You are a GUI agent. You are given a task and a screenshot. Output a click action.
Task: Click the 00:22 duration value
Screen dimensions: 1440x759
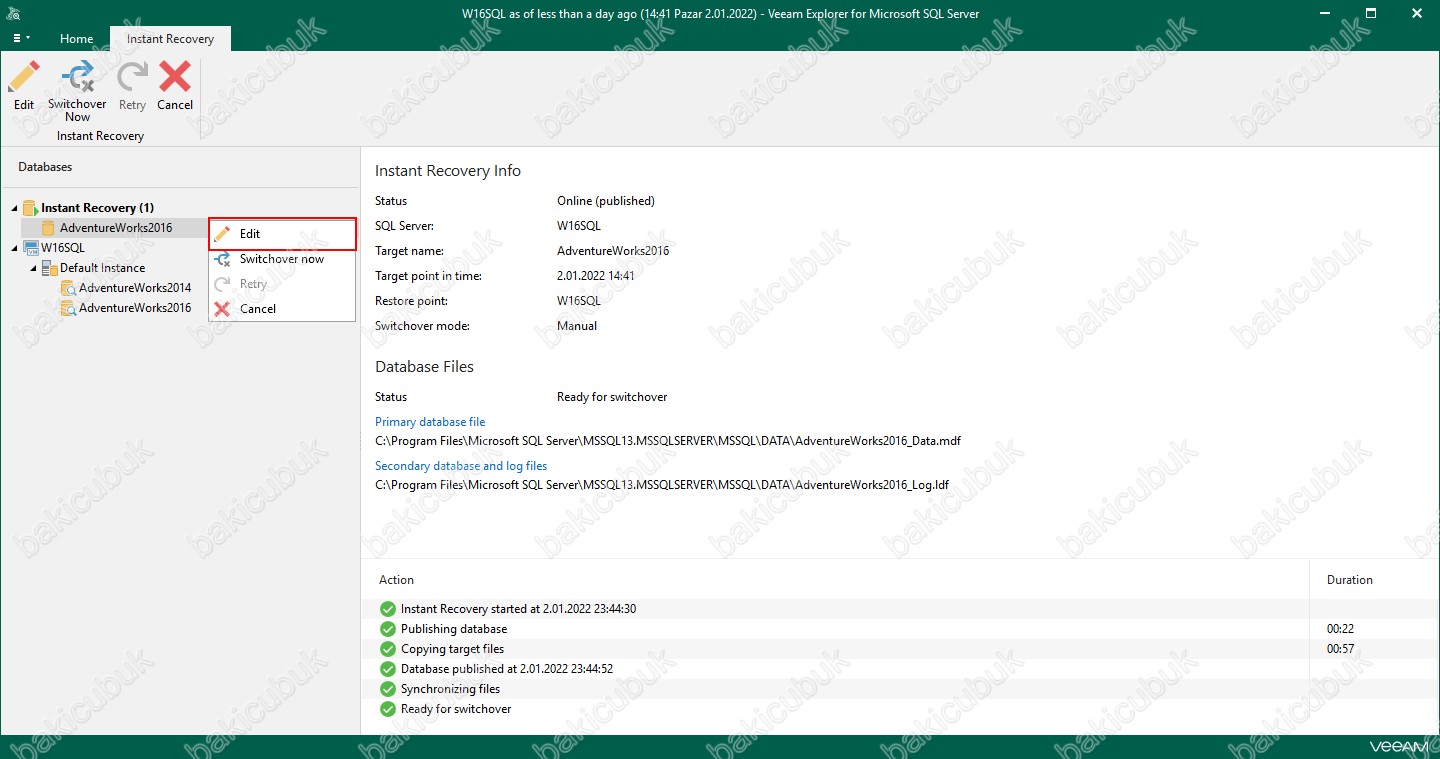(1340, 629)
